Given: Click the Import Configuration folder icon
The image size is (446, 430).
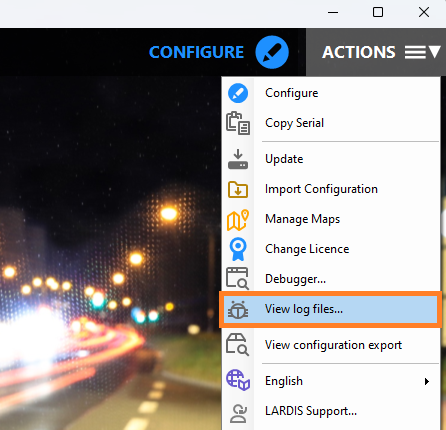Looking at the screenshot, I should pyautogui.click(x=238, y=189).
